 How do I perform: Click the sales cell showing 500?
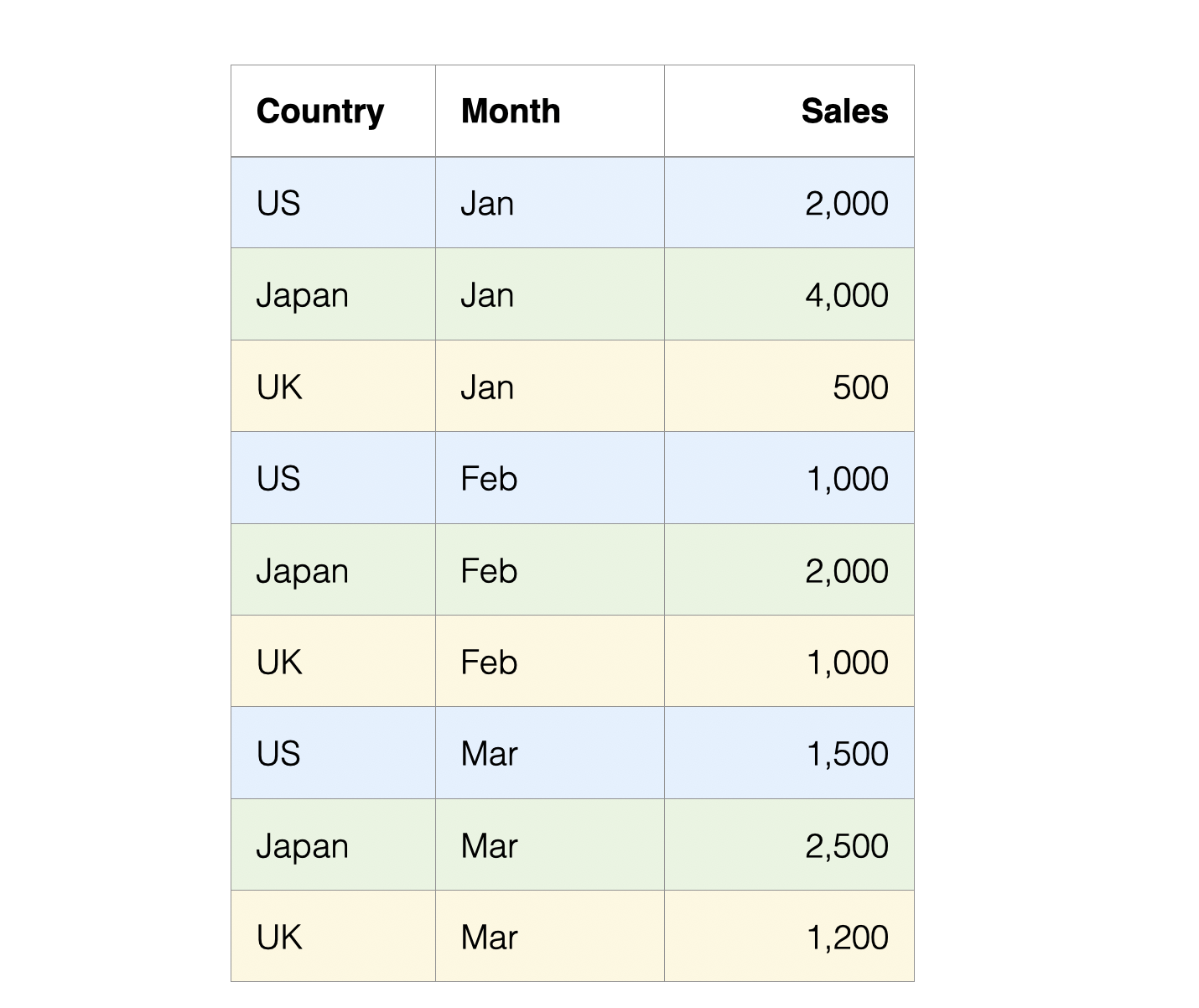click(789, 387)
